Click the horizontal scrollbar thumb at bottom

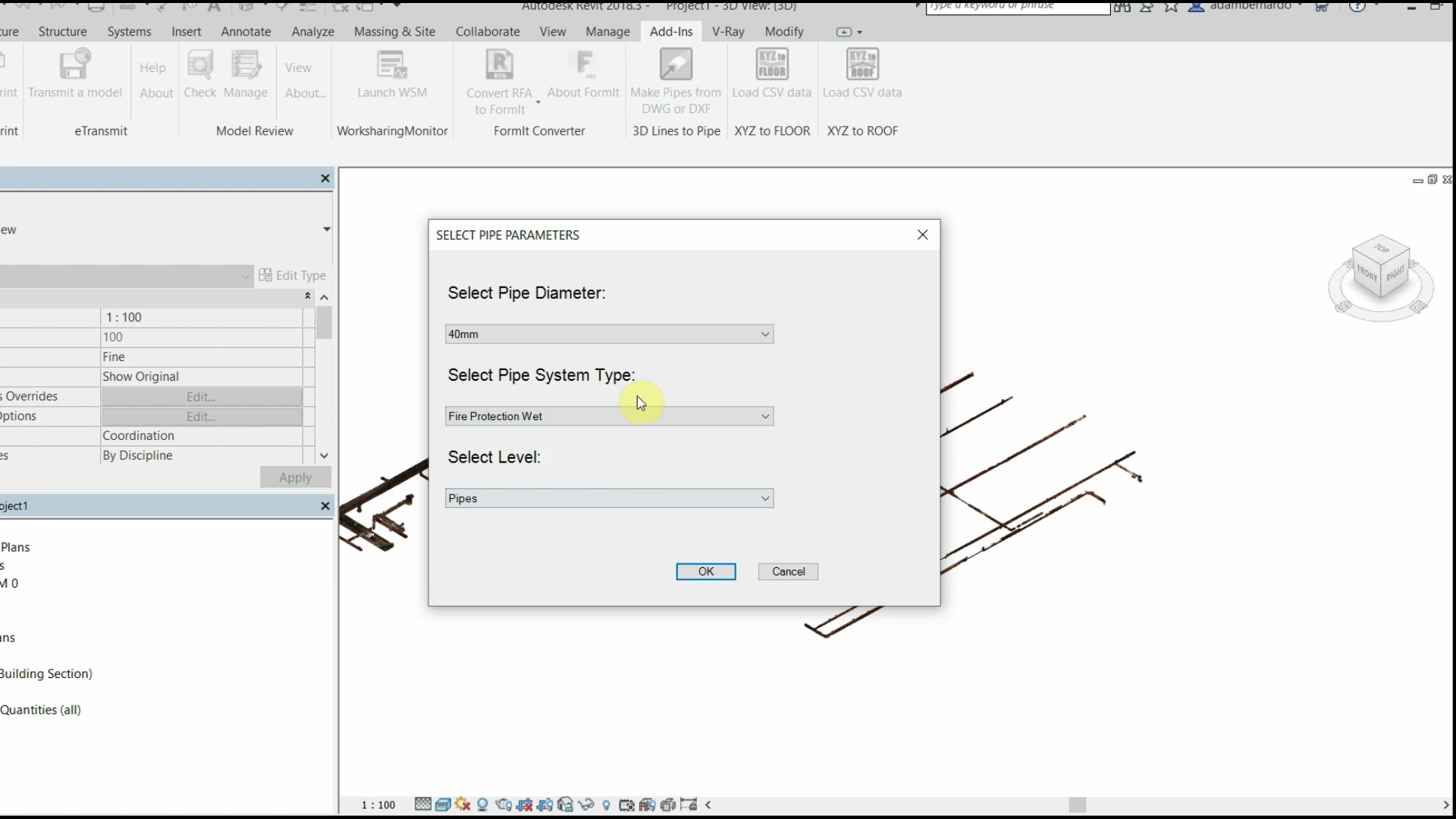pyautogui.click(x=1077, y=805)
